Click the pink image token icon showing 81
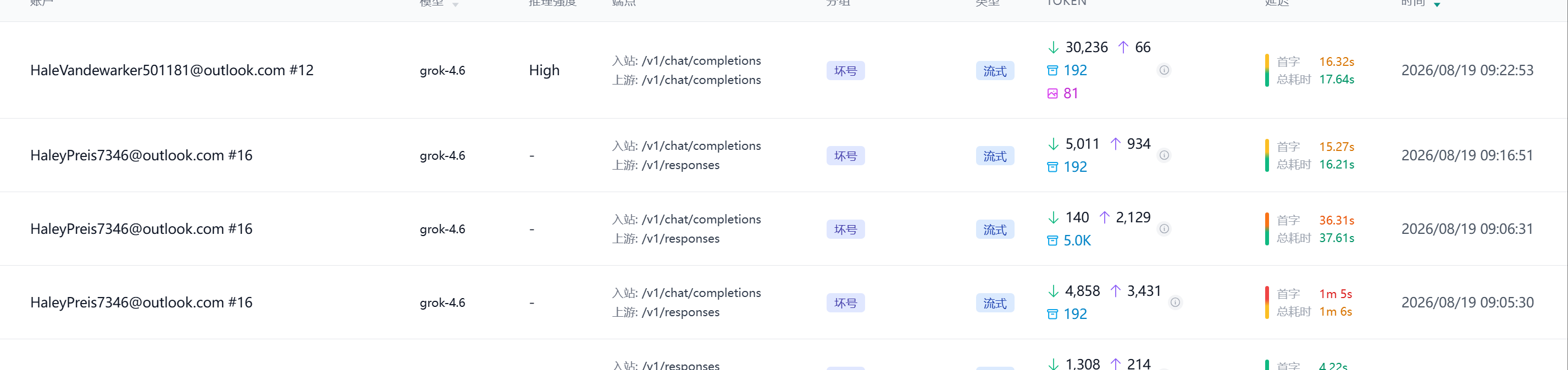 1052,93
